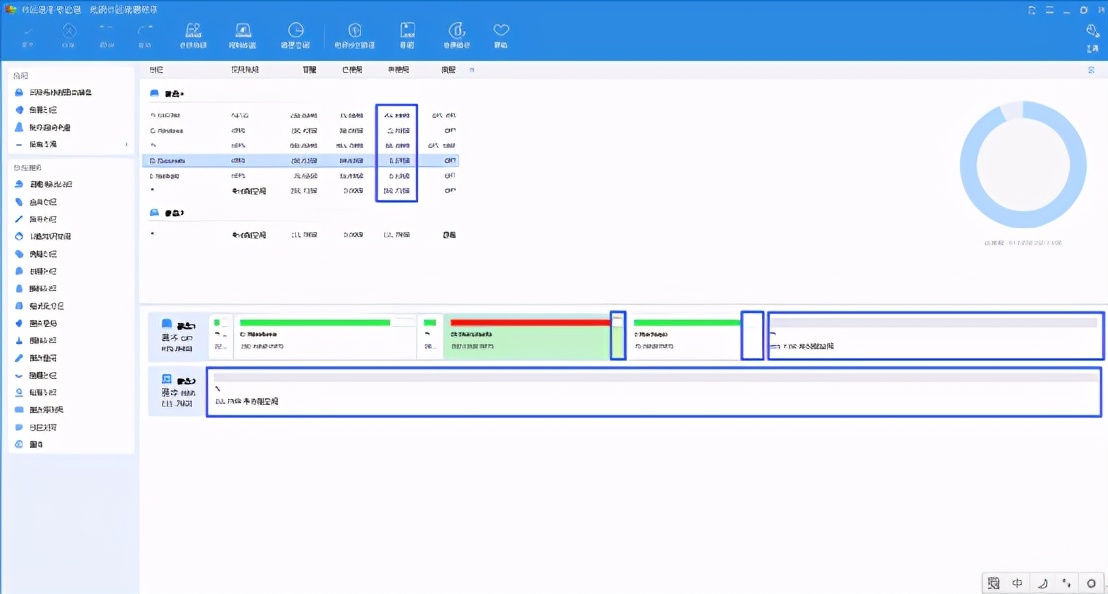Select the C: partition row in the table

(x=300, y=130)
